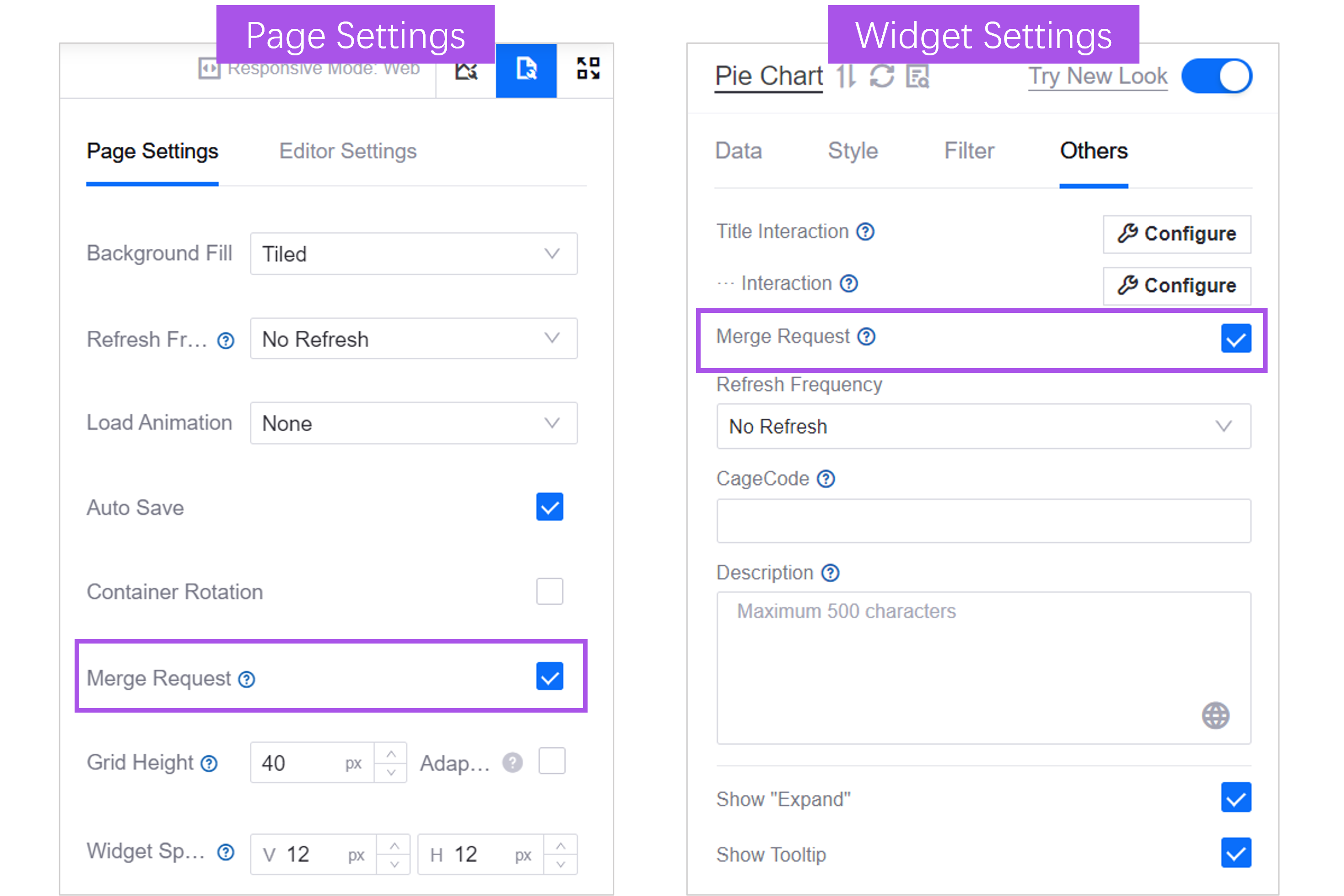The height and width of the screenshot is (896, 1344).
Task: Enable the Container Rotation checkbox
Action: (x=550, y=591)
